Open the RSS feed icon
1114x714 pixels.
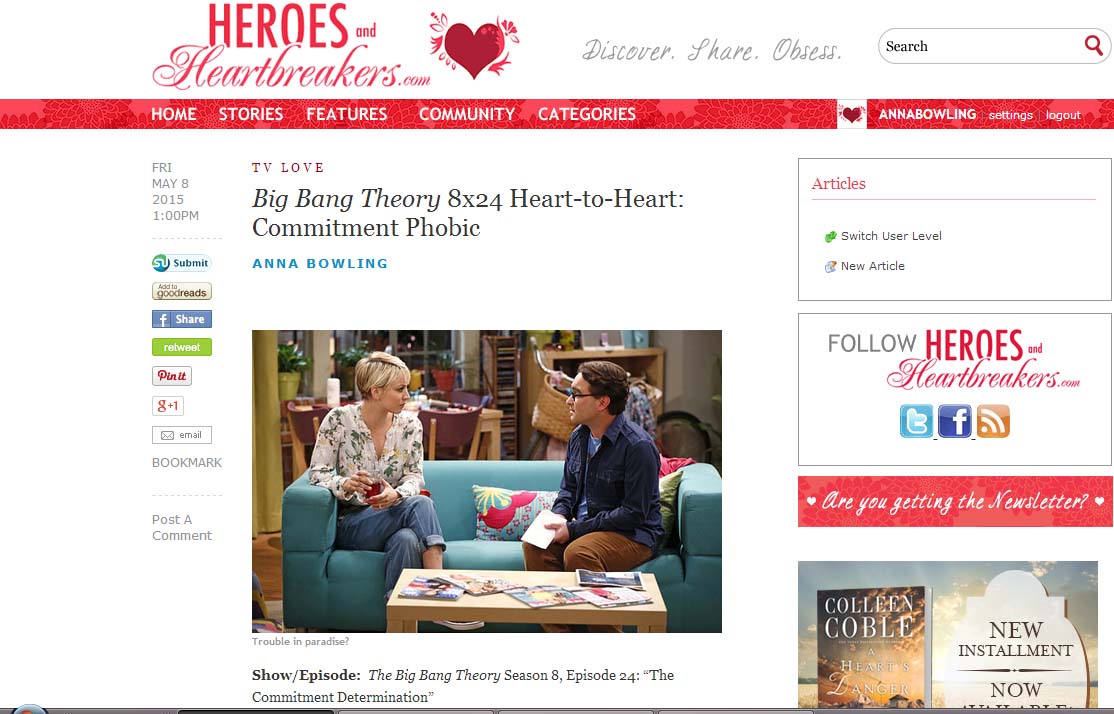pyautogui.click(x=993, y=421)
